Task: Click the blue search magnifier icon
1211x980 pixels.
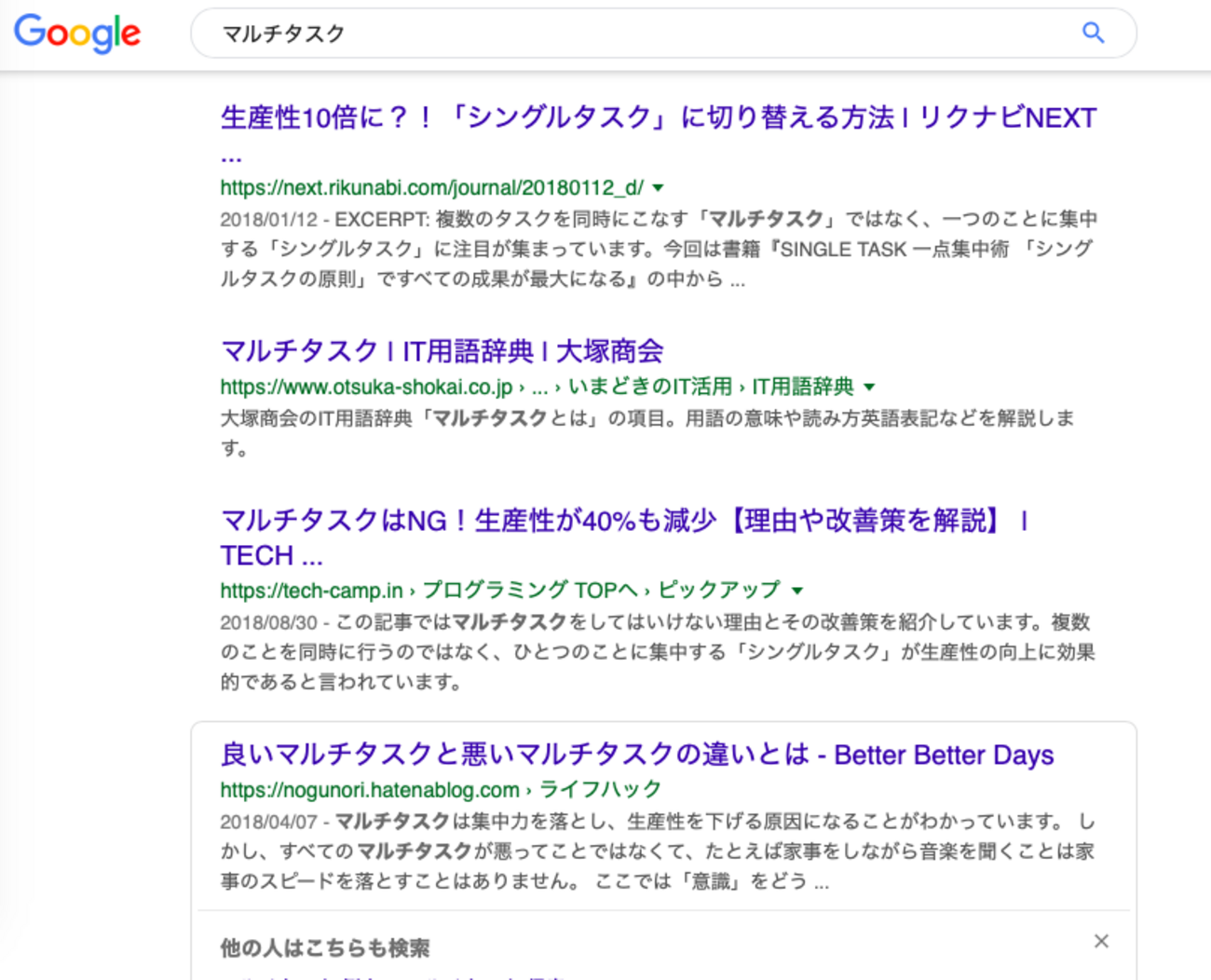Action: (1093, 33)
